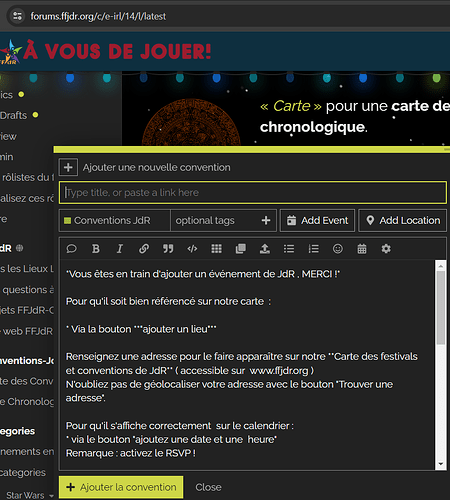Click the yellow Ajouter la convention button
This screenshot has height=500, width=450.
(121, 487)
